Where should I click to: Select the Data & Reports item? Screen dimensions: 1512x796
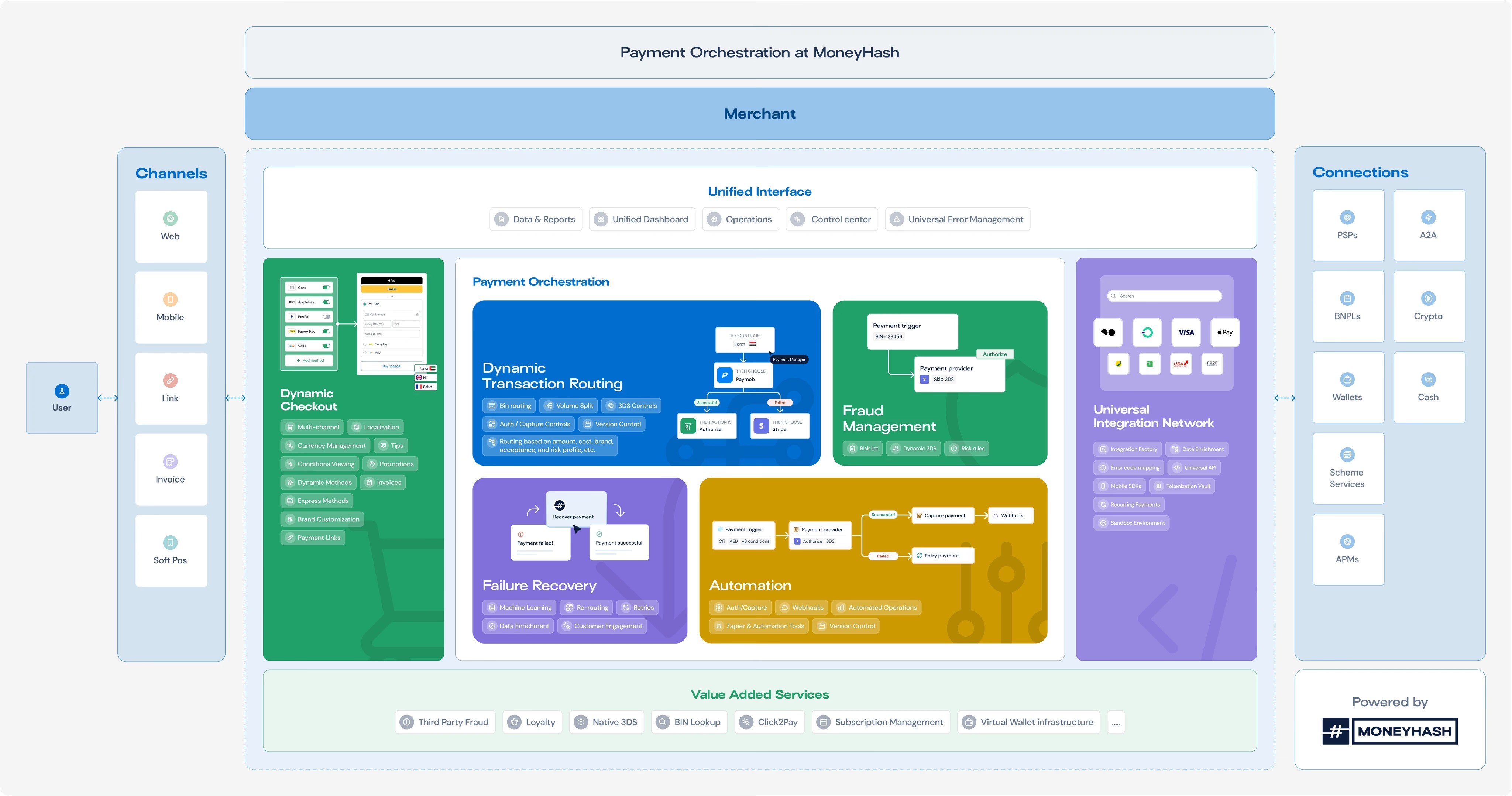[x=536, y=219]
